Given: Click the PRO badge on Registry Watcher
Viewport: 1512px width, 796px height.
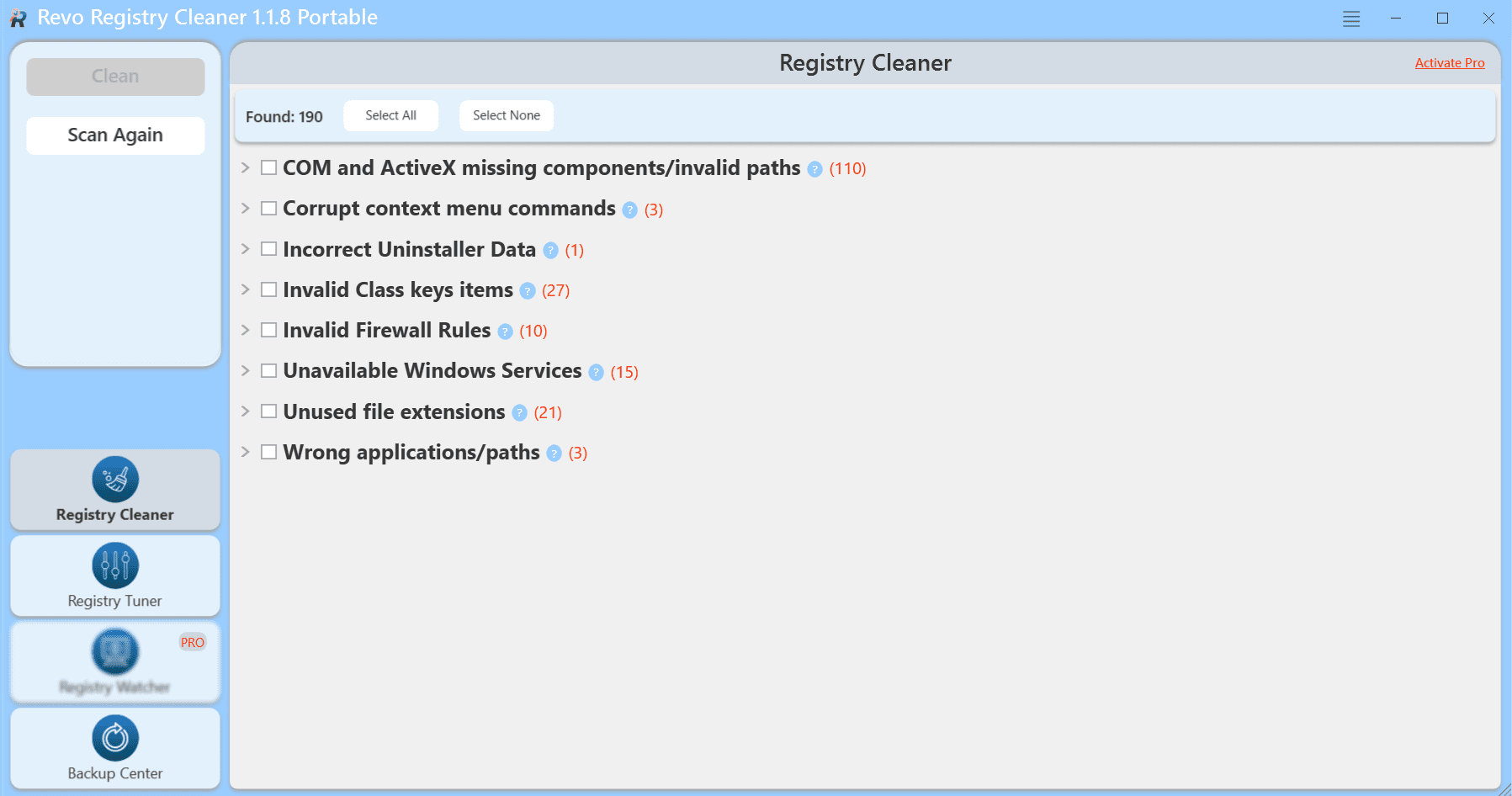Looking at the screenshot, I should coord(193,642).
